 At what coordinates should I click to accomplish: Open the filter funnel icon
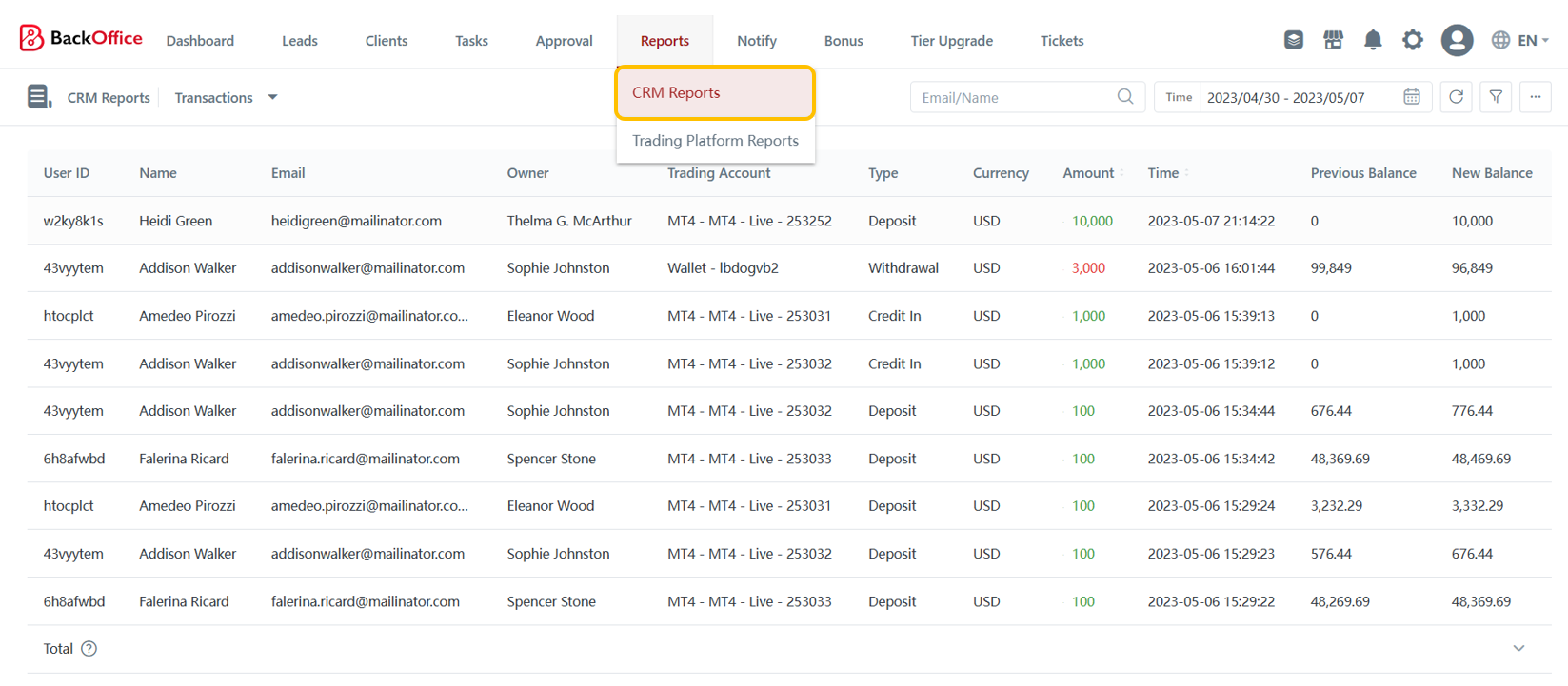pyautogui.click(x=1496, y=97)
